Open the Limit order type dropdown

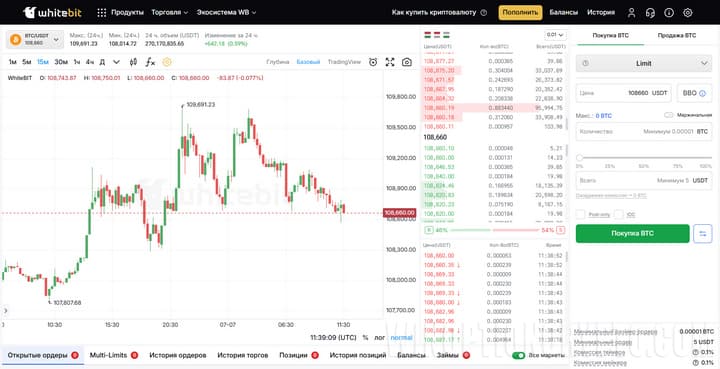pyautogui.click(x=644, y=63)
